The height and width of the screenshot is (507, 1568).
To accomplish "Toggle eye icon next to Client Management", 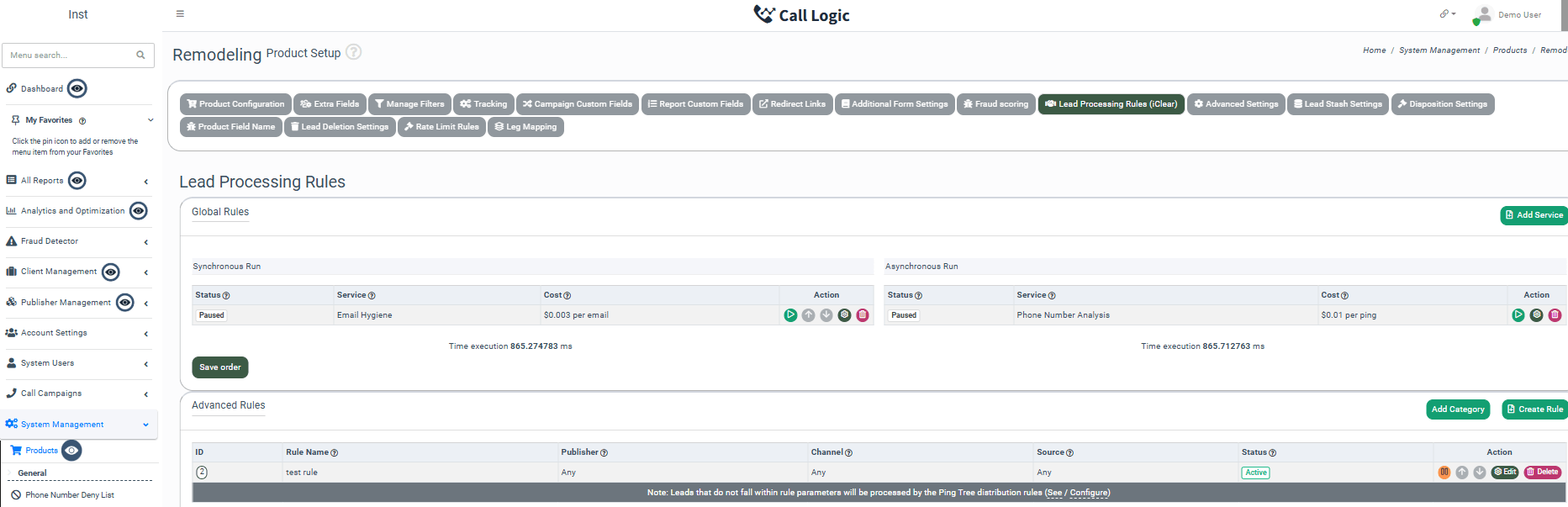I will (110, 272).
